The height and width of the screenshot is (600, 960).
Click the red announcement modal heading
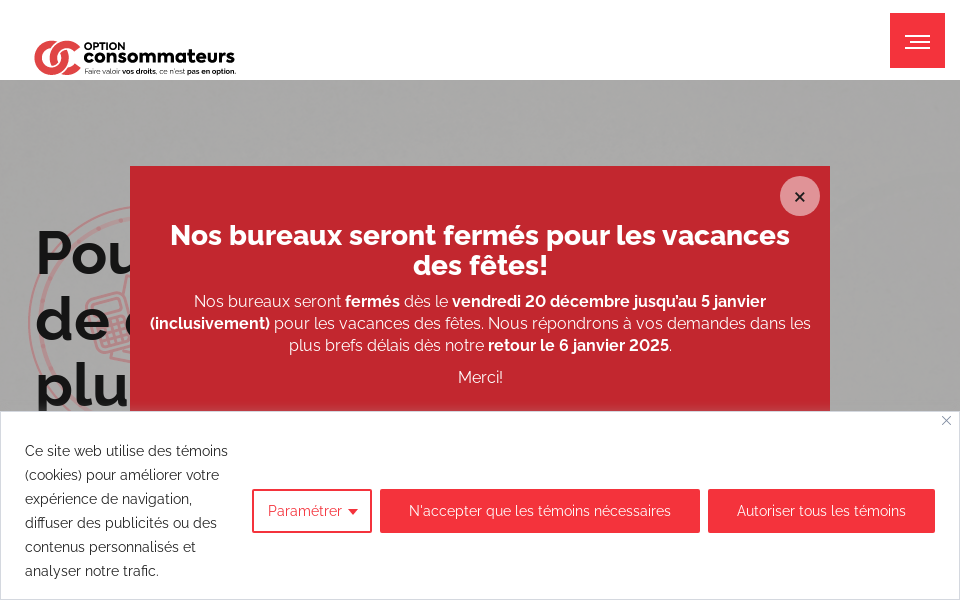click(480, 252)
